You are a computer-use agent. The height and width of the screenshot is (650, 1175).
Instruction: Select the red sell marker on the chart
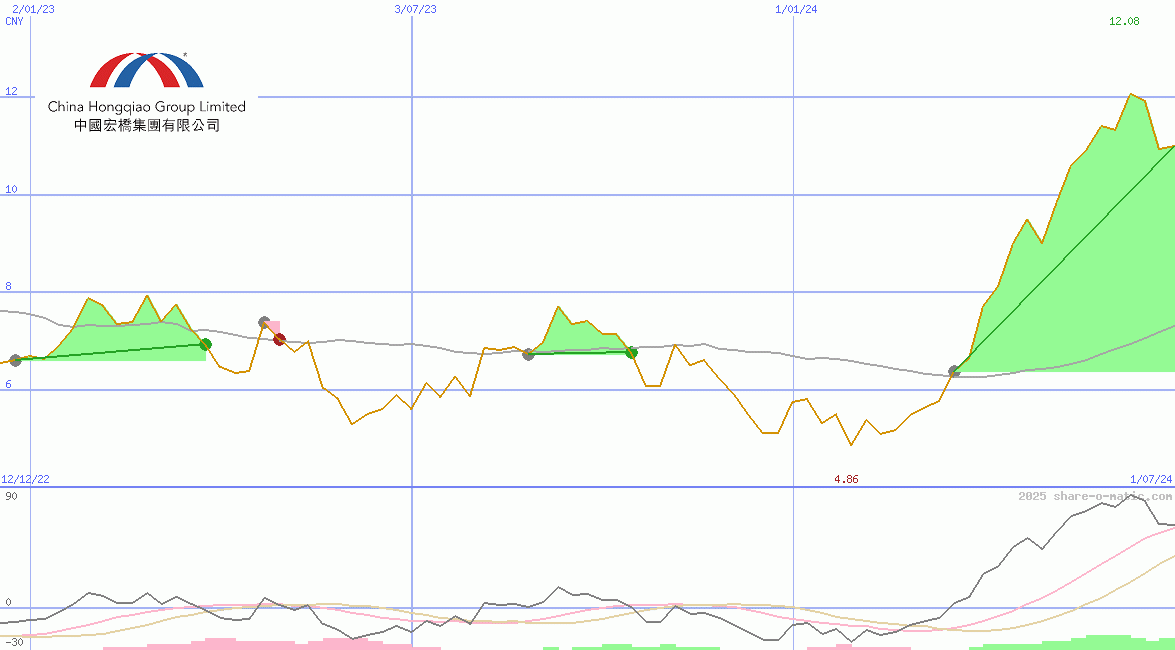278,339
